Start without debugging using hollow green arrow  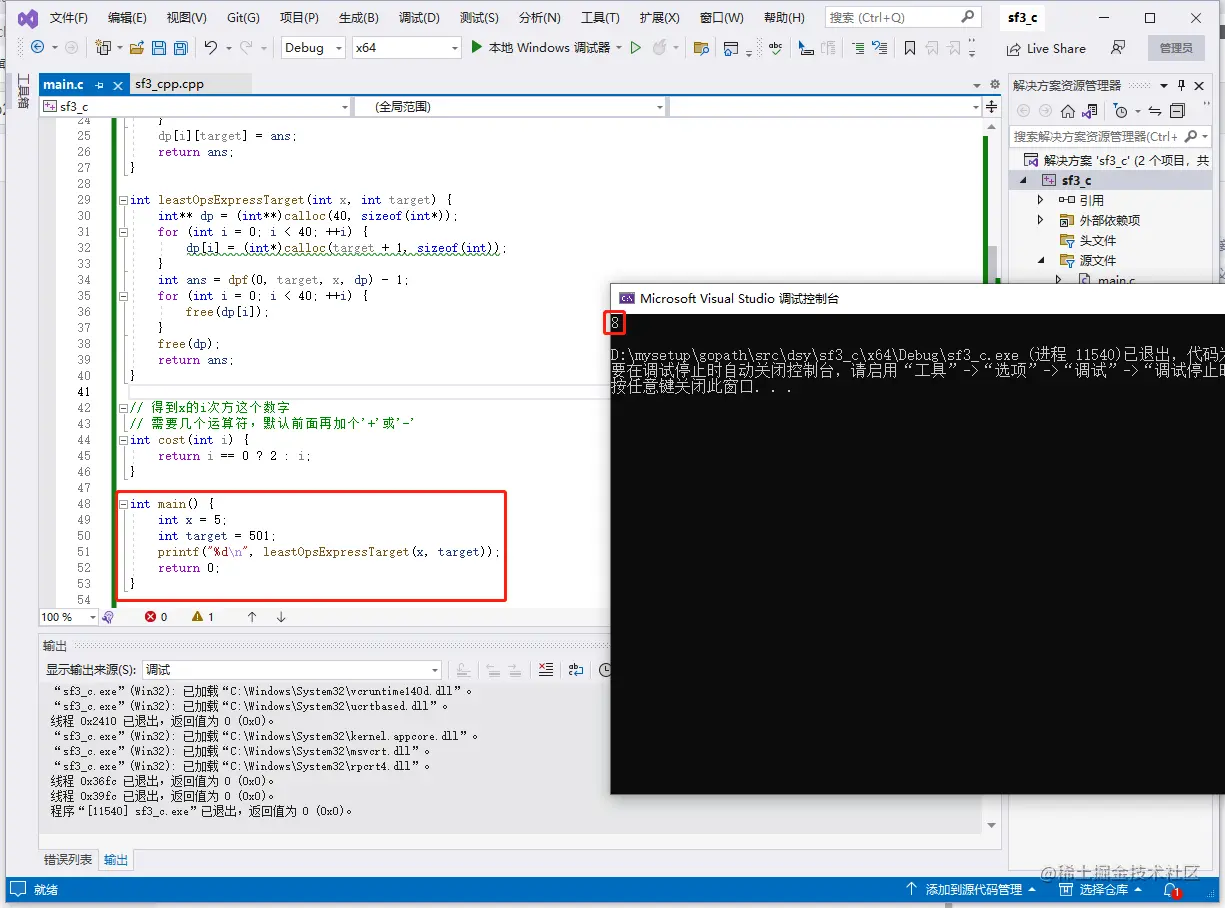pyautogui.click(x=635, y=47)
